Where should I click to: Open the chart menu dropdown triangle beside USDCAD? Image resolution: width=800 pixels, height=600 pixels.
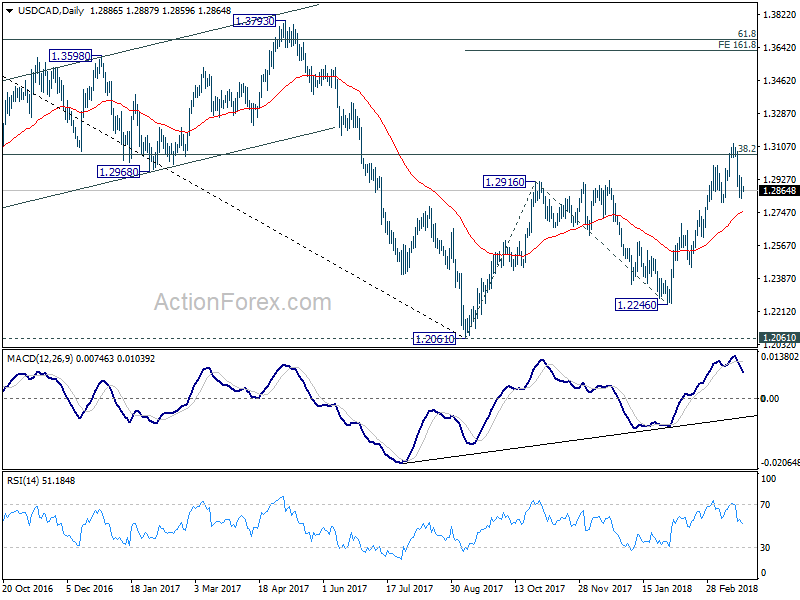[x=9, y=11]
